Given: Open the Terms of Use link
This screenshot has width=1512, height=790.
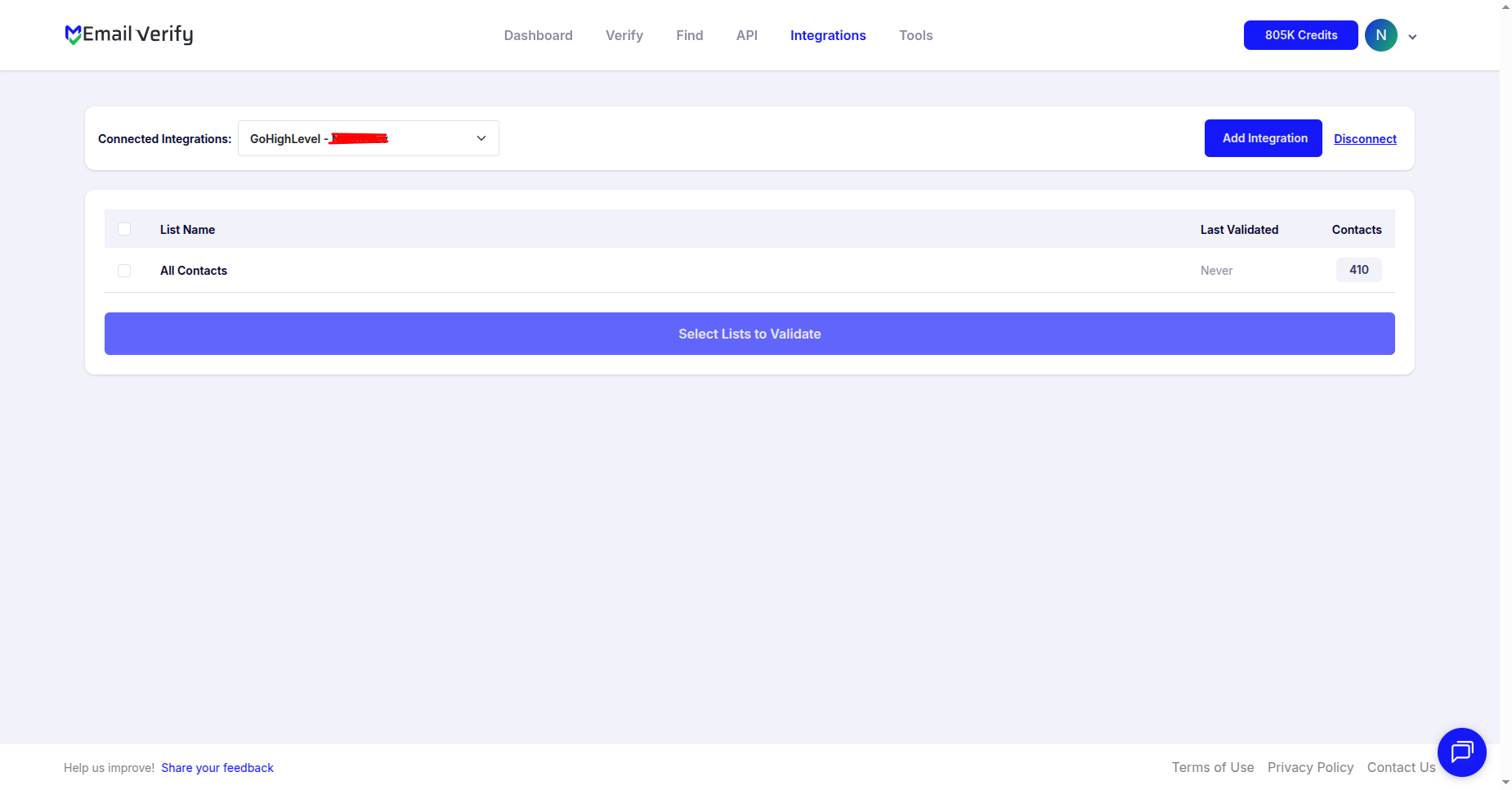Looking at the screenshot, I should tap(1213, 767).
